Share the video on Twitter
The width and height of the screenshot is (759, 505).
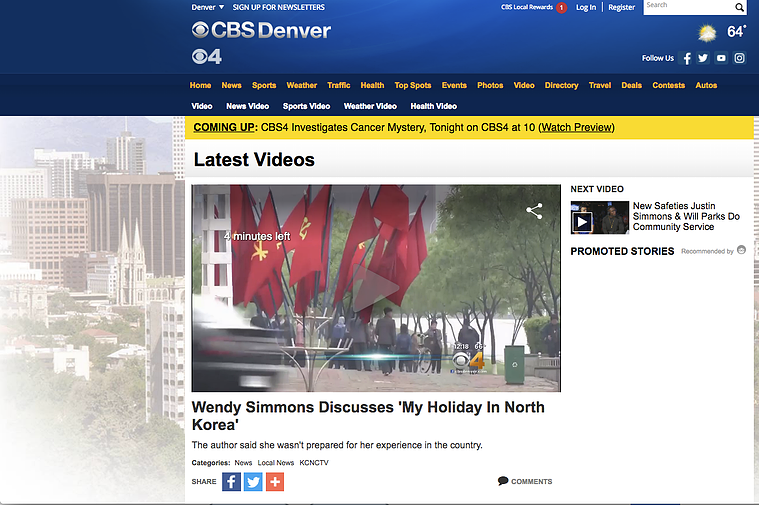(x=253, y=482)
